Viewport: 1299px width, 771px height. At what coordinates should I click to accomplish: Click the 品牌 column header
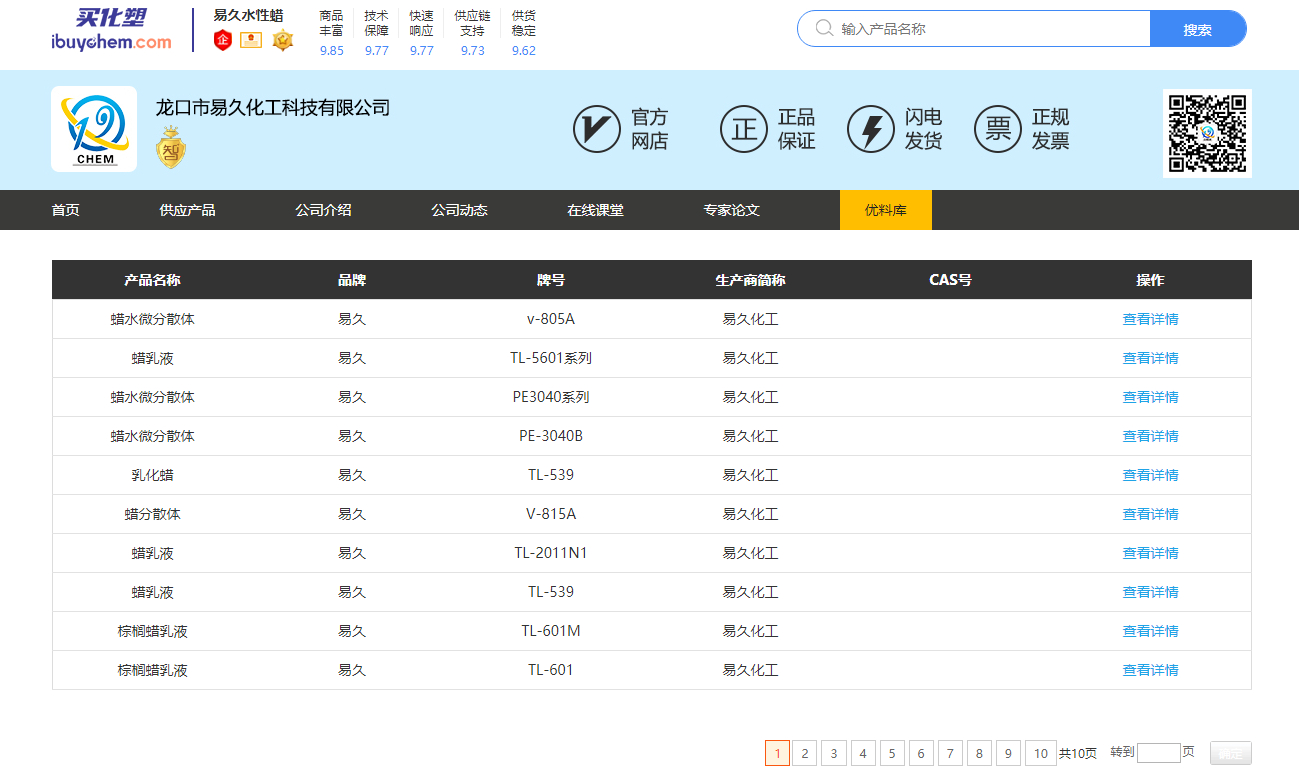tap(352, 280)
